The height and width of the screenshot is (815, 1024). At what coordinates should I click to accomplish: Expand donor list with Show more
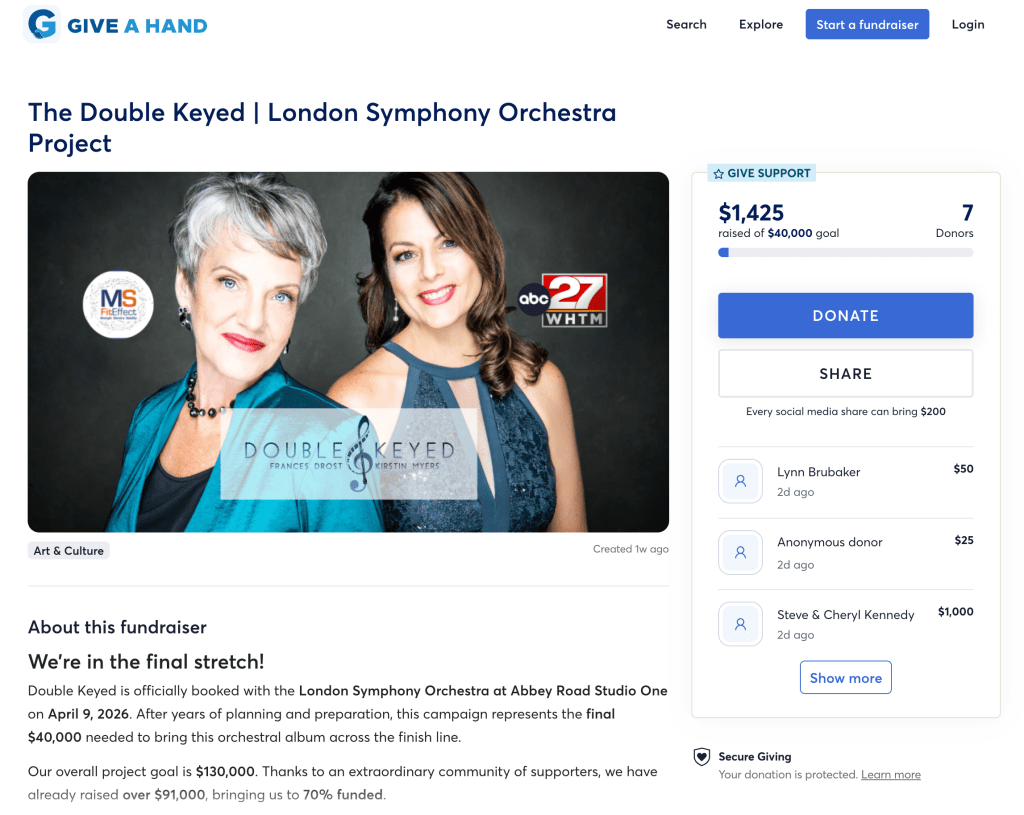(x=846, y=678)
